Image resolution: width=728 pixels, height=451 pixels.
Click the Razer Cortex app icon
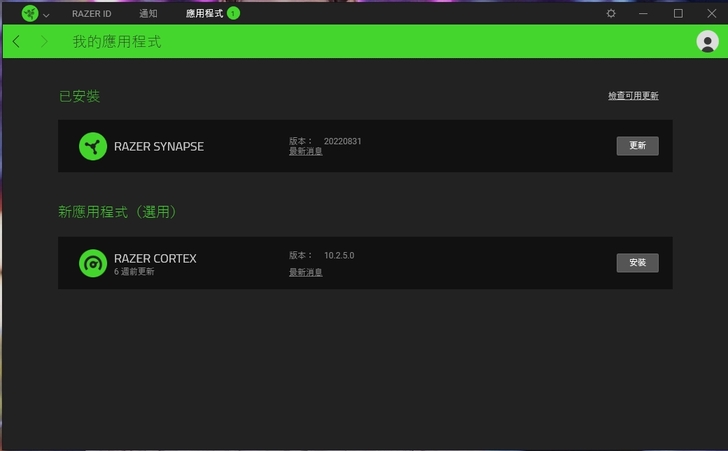[93, 263]
